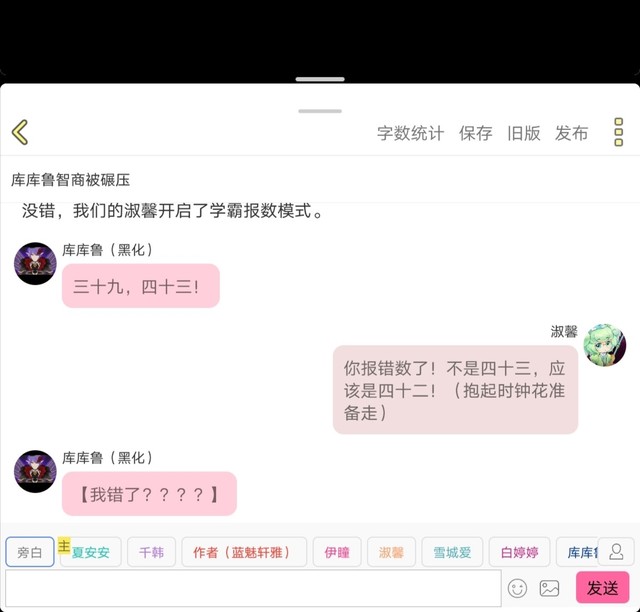Choose 作者（蓝魅轩雅）as speaker
Screen dimensions: 640x612
pyautogui.click(x=244, y=552)
